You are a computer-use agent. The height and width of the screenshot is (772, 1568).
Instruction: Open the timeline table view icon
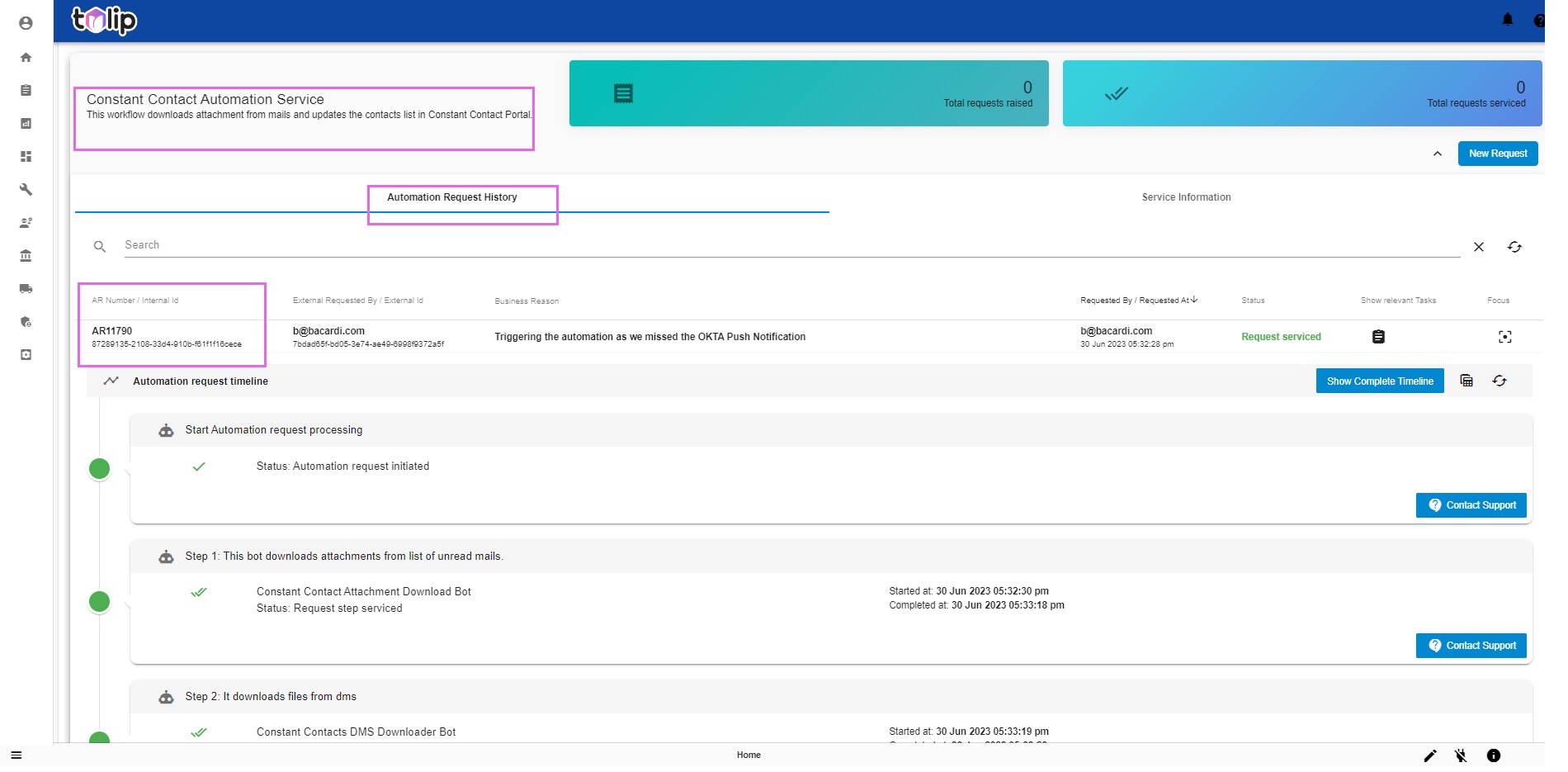pos(1466,381)
